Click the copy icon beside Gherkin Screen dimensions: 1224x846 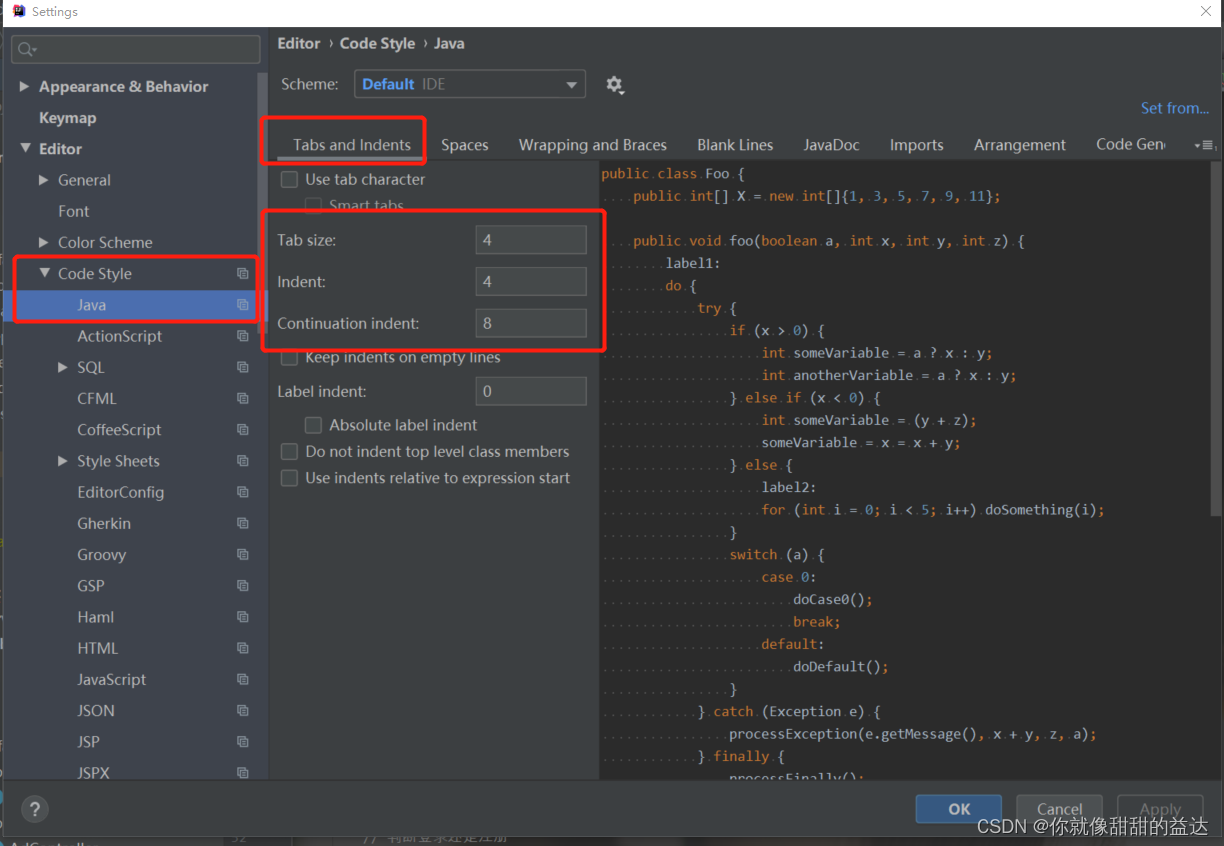click(x=242, y=523)
